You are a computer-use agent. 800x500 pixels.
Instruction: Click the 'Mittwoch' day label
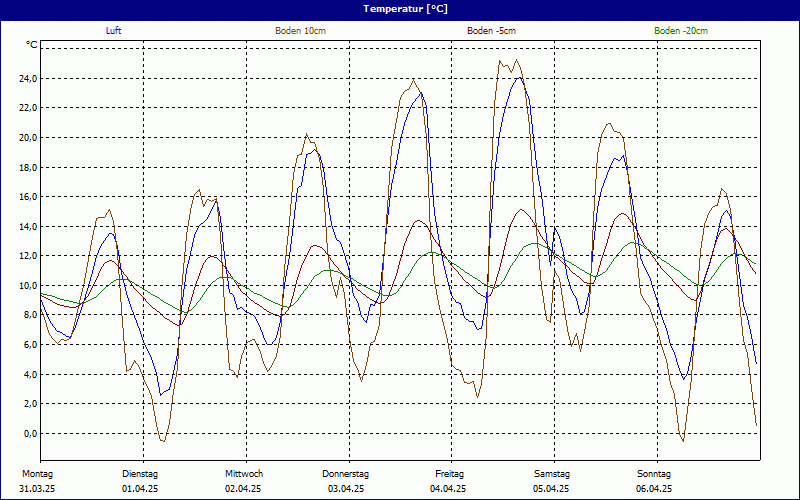[244, 474]
